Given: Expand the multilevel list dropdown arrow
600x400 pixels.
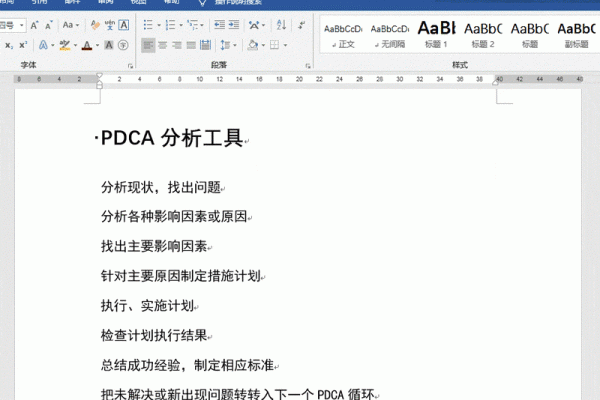Looking at the screenshot, I should point(202,26).
